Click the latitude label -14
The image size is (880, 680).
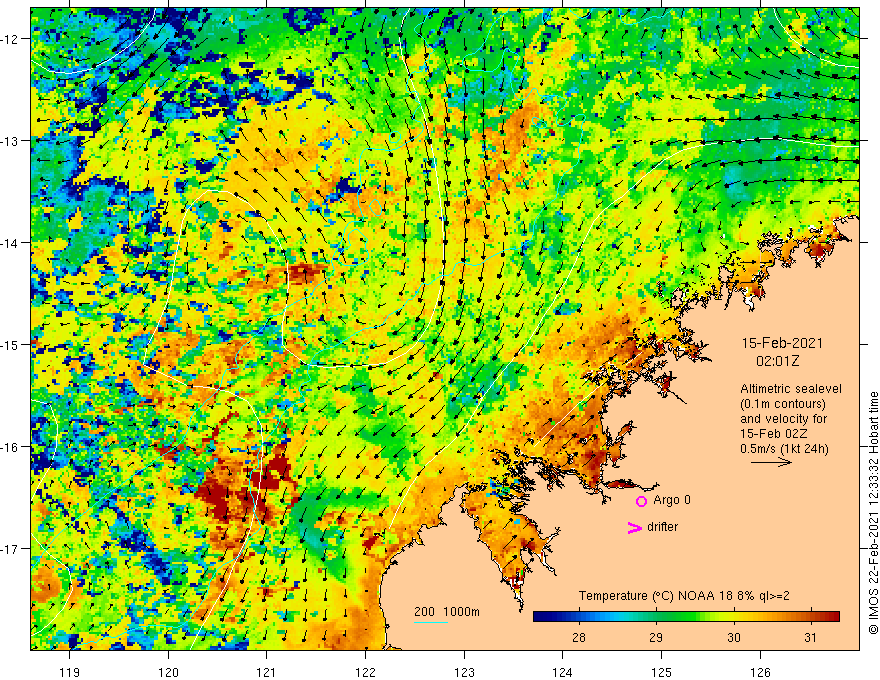[x=10, y=243]
